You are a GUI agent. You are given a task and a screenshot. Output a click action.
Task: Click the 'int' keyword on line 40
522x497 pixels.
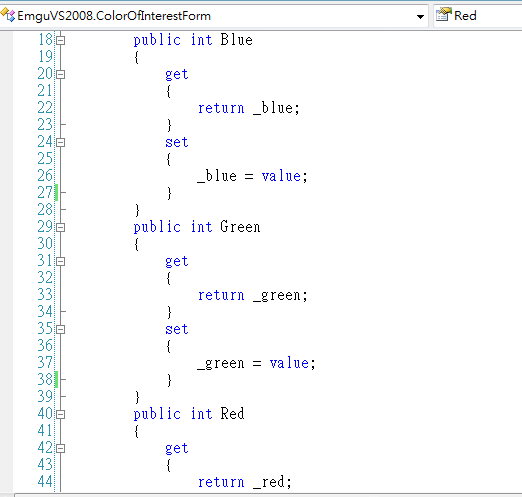tap(201, 414)
